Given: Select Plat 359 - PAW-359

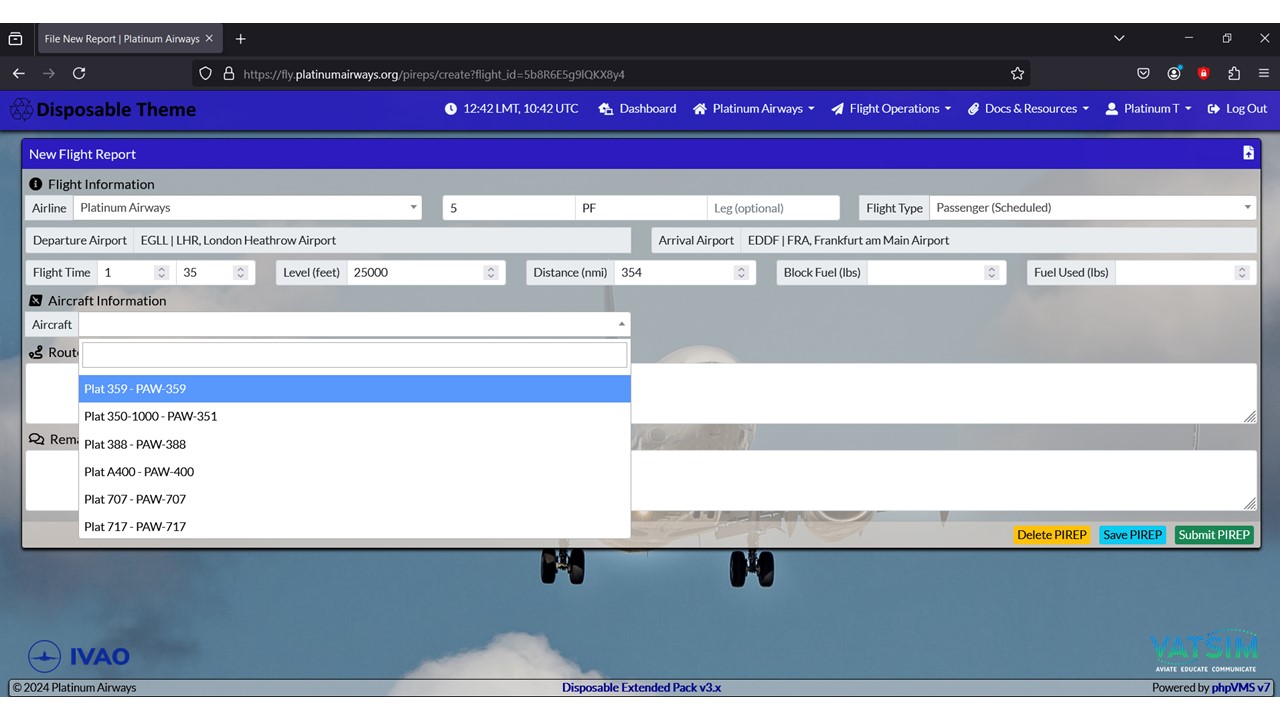Looking at the screenshot, I should (354, 389).
